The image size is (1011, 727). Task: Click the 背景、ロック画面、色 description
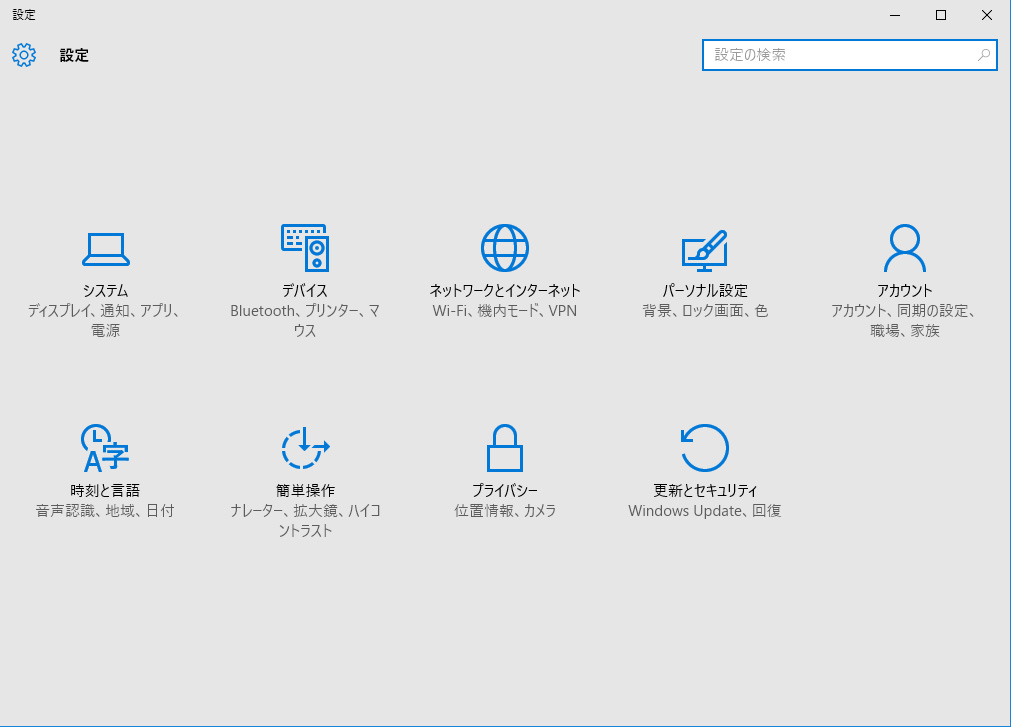(705, 311)
